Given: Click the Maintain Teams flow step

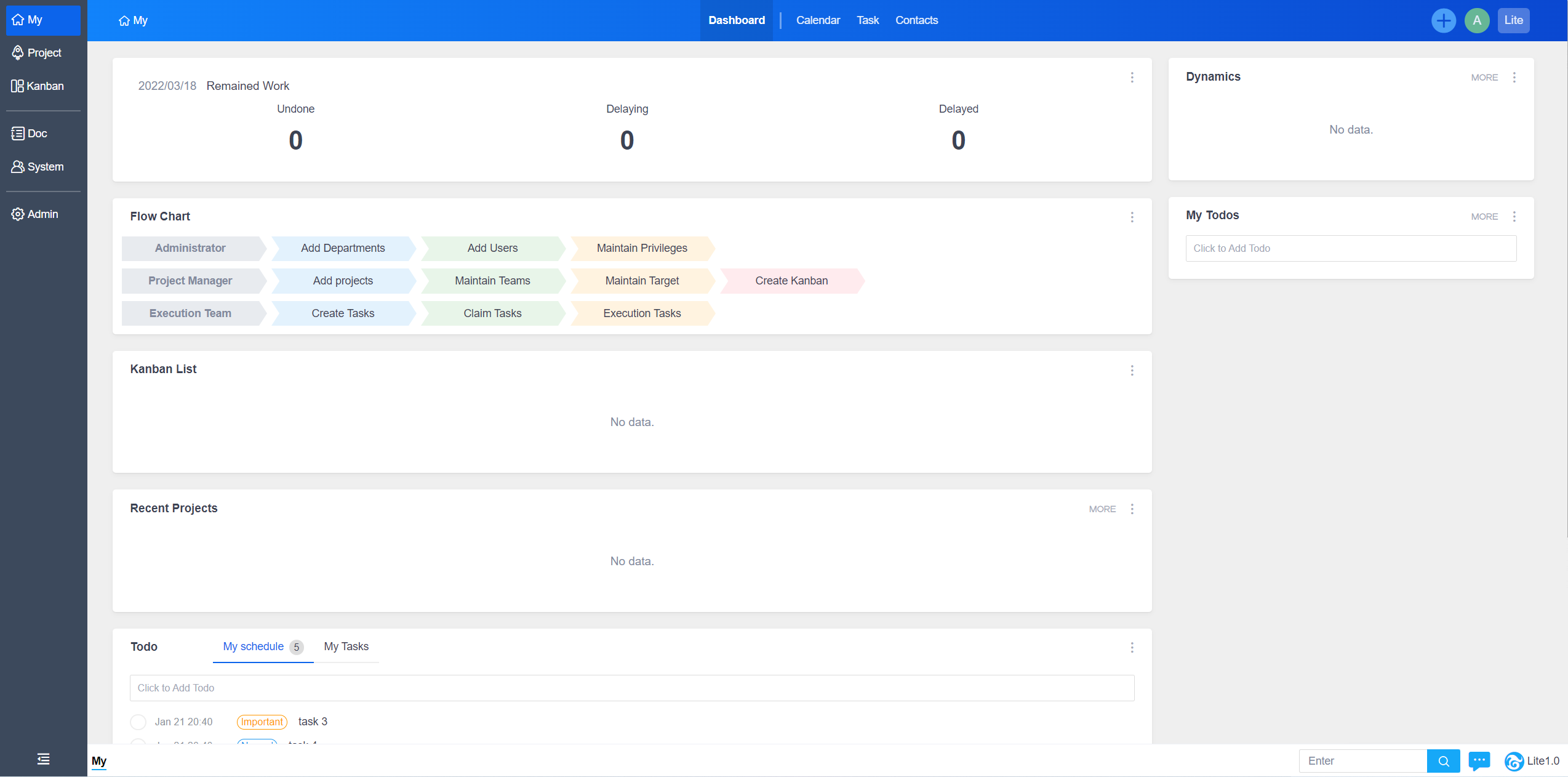Looking at the screenshot, I should 493,281.
